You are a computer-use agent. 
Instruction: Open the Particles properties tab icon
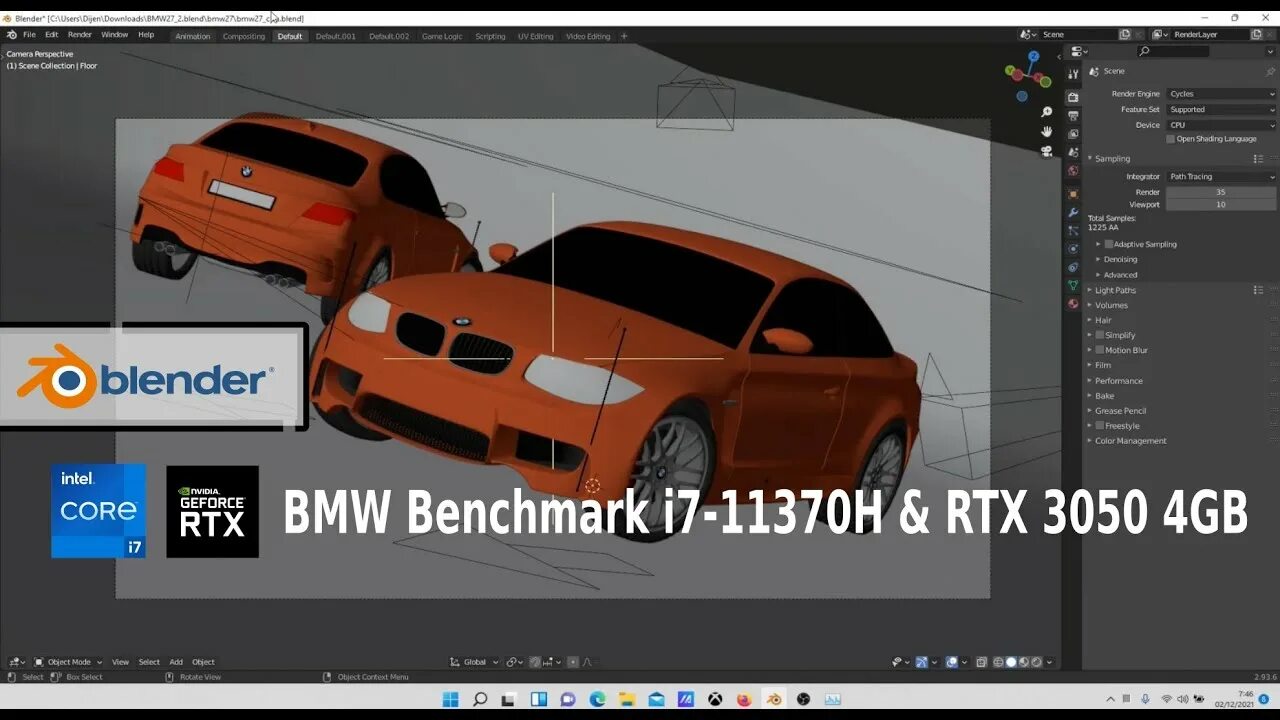coord(1073,230)
